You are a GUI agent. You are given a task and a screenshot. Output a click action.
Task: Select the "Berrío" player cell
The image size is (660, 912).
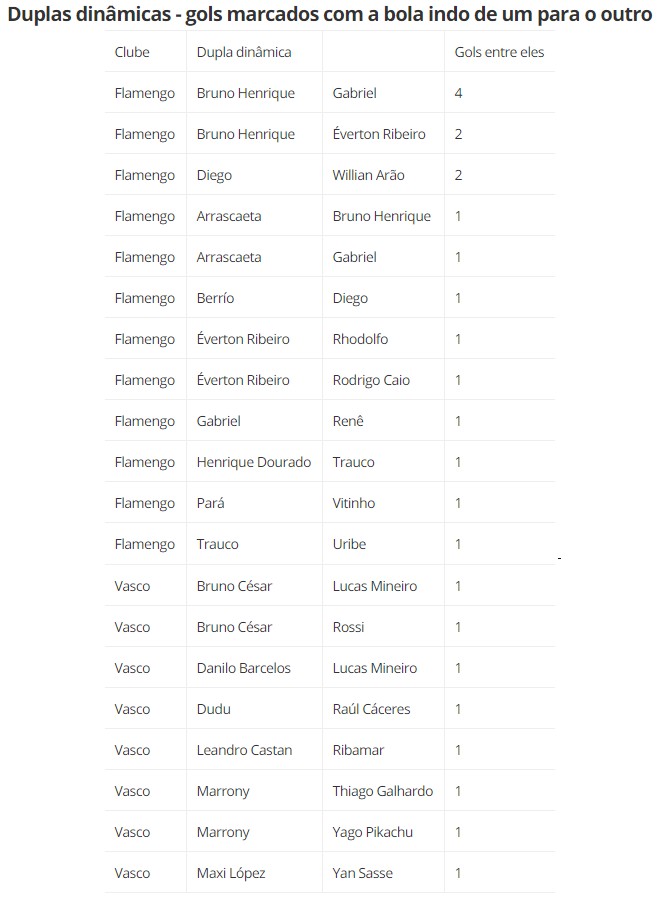[x=215, y=298]
